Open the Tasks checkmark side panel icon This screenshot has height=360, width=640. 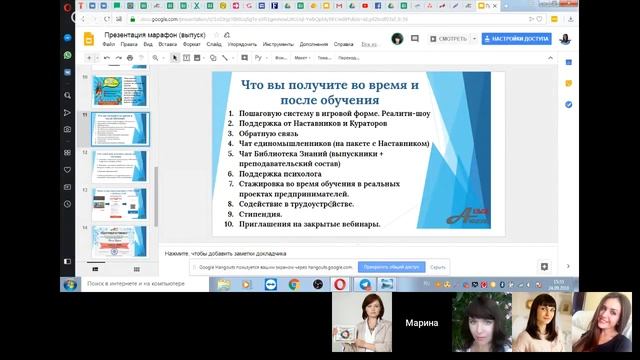(569, 104)
